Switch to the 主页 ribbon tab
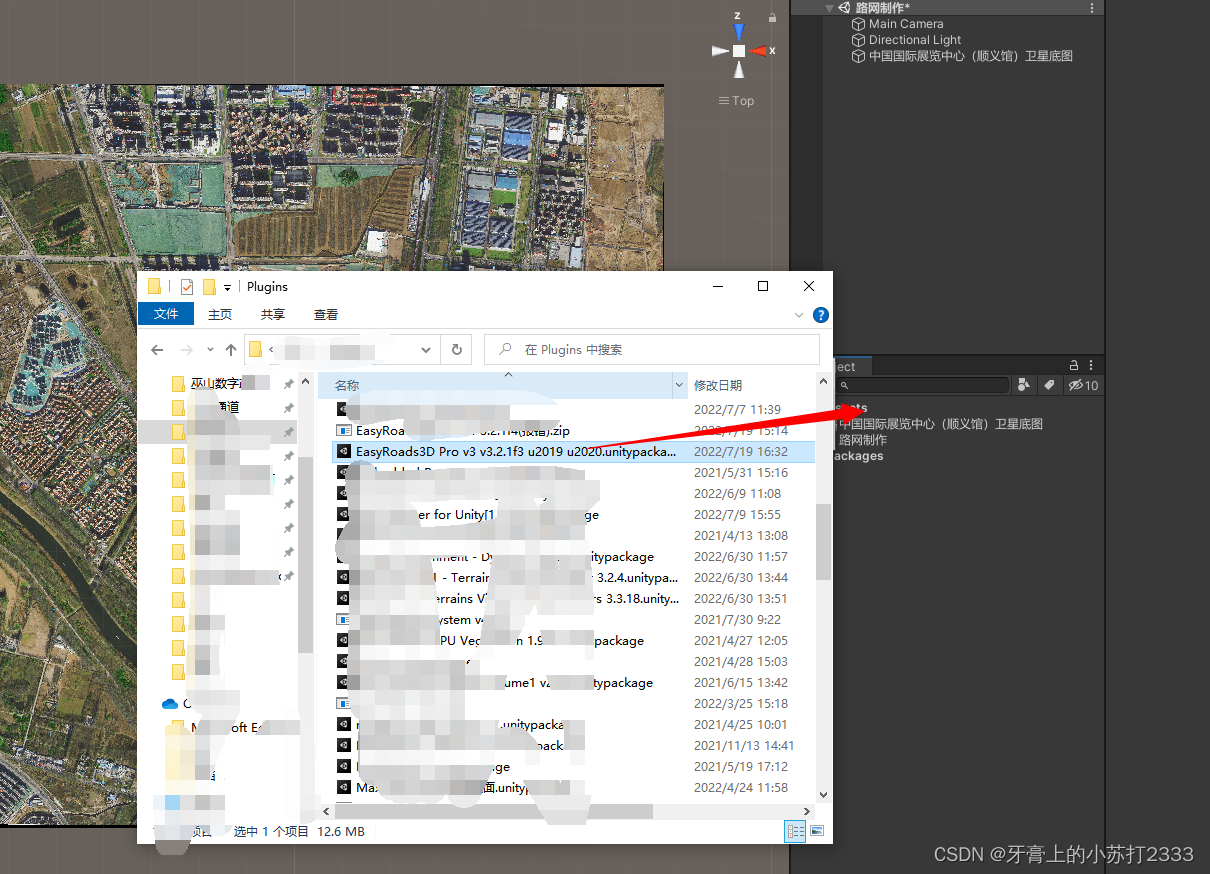Viewport: 1210px width, 874px height. 220,314
